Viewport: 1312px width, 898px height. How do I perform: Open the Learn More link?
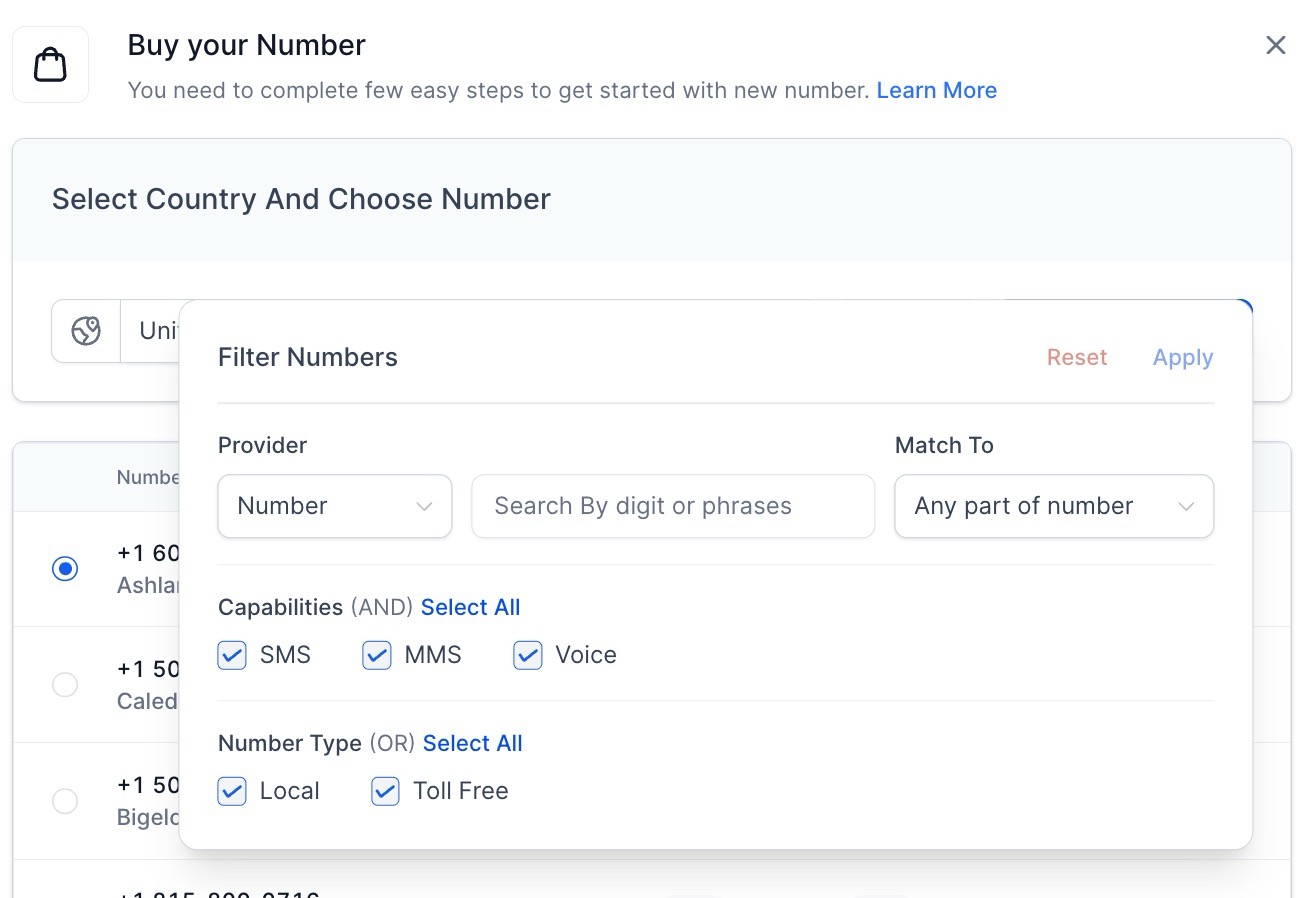(936, 90)
